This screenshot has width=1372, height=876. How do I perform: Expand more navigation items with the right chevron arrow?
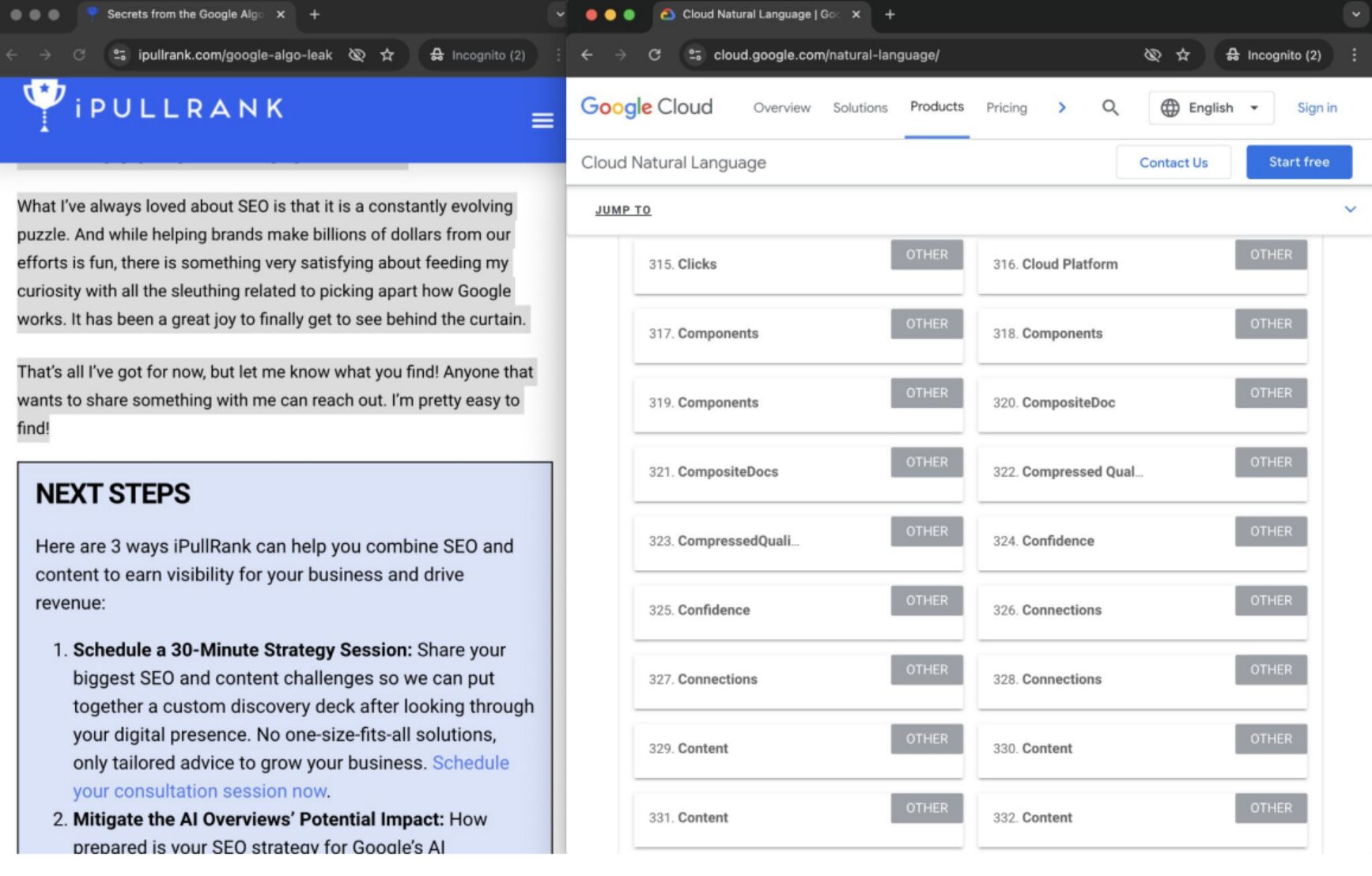(1062, 108)
